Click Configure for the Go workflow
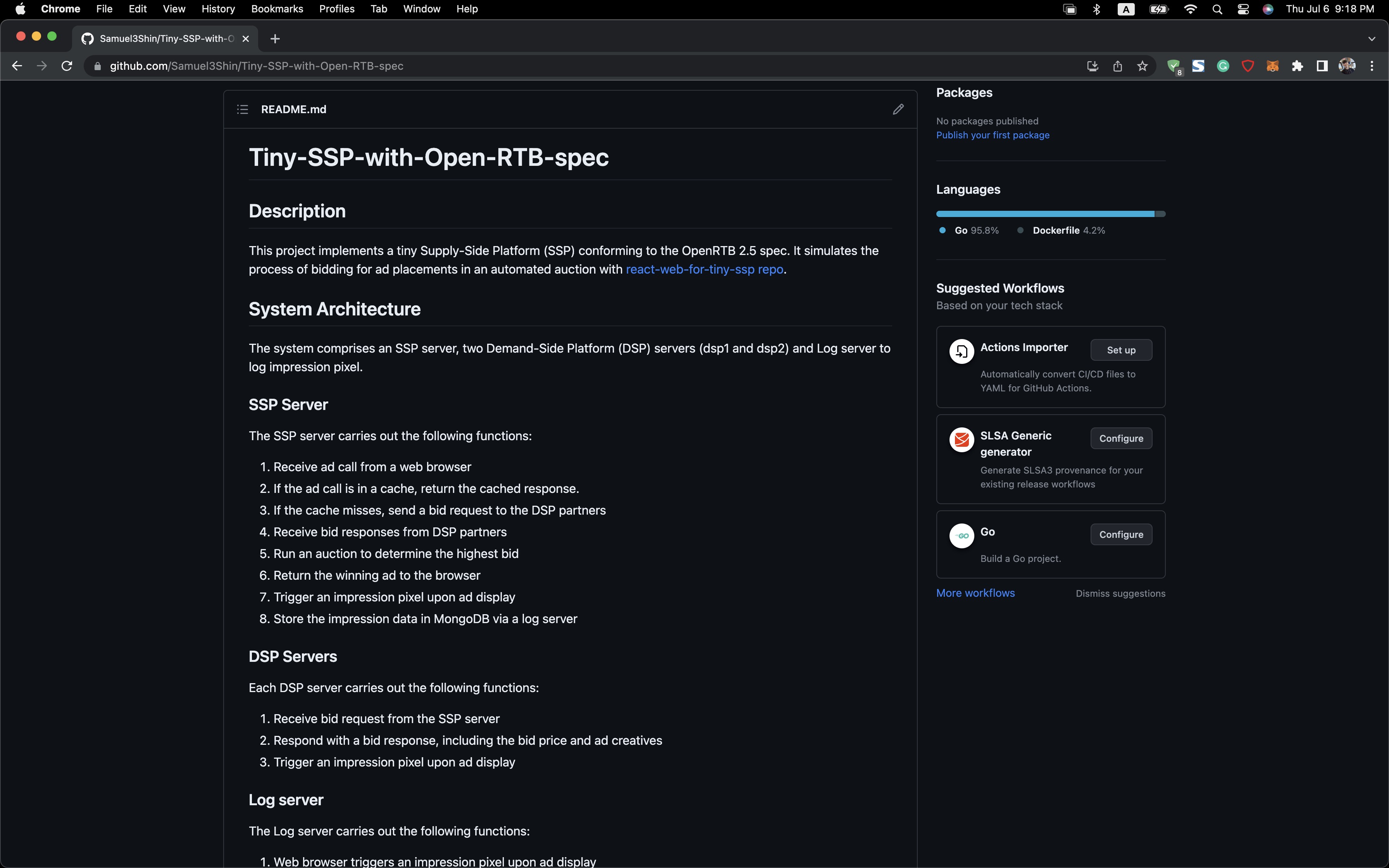This screenshot has height=868, width=1389. (x=1120, y=534)
